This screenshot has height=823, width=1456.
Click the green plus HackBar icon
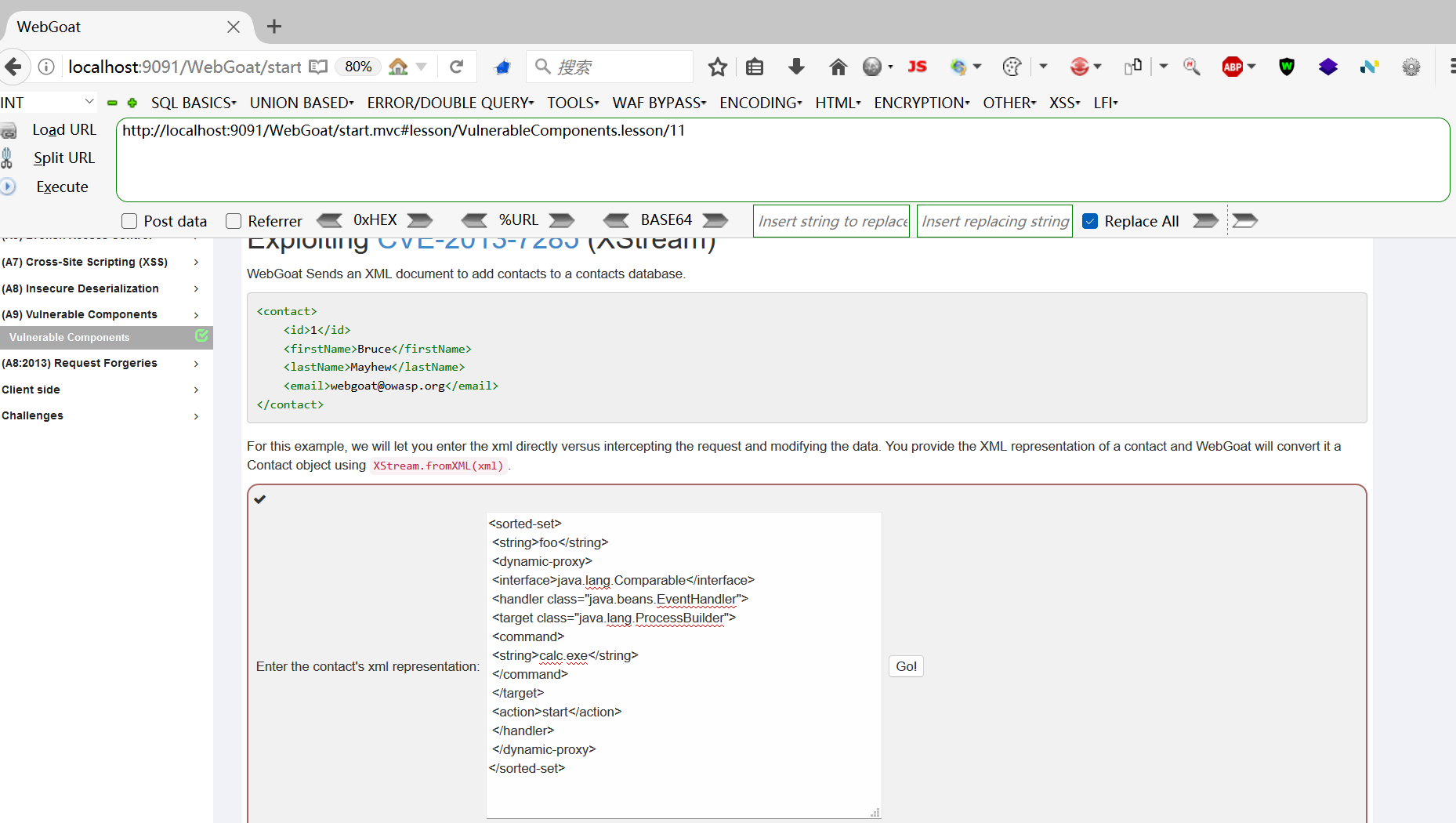coord(132,103)
